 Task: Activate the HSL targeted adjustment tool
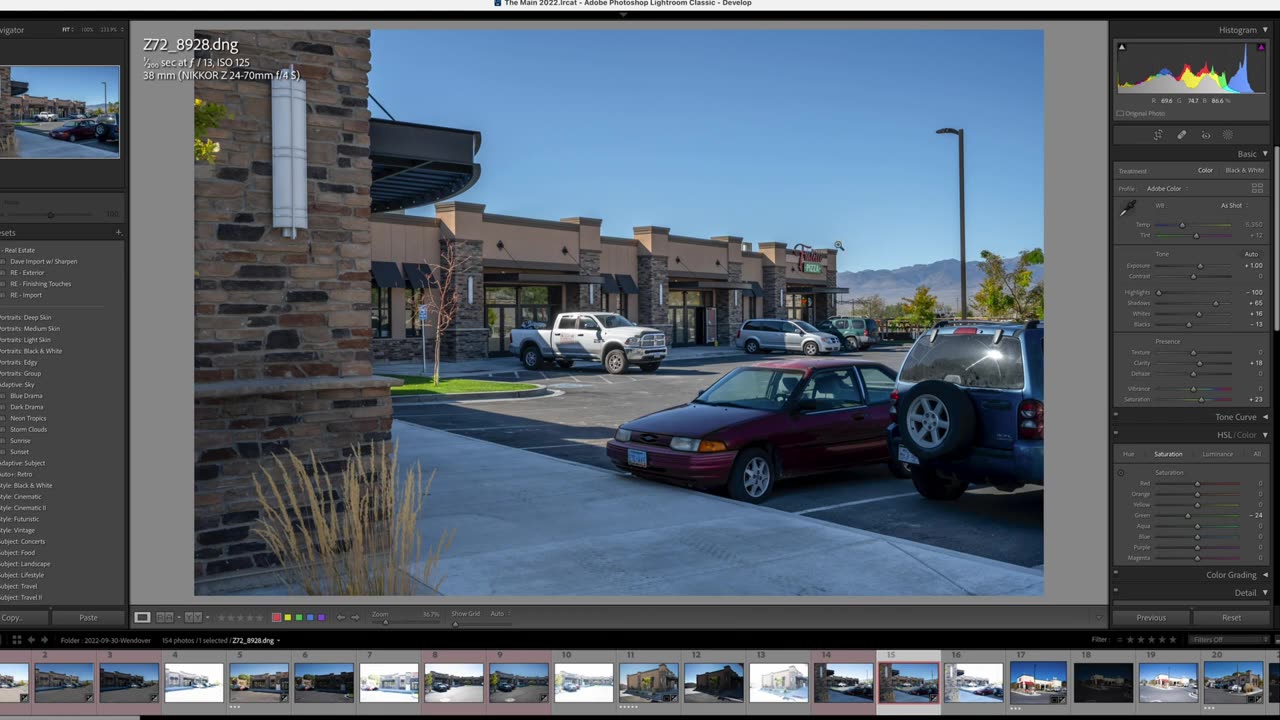(1120, 473)
